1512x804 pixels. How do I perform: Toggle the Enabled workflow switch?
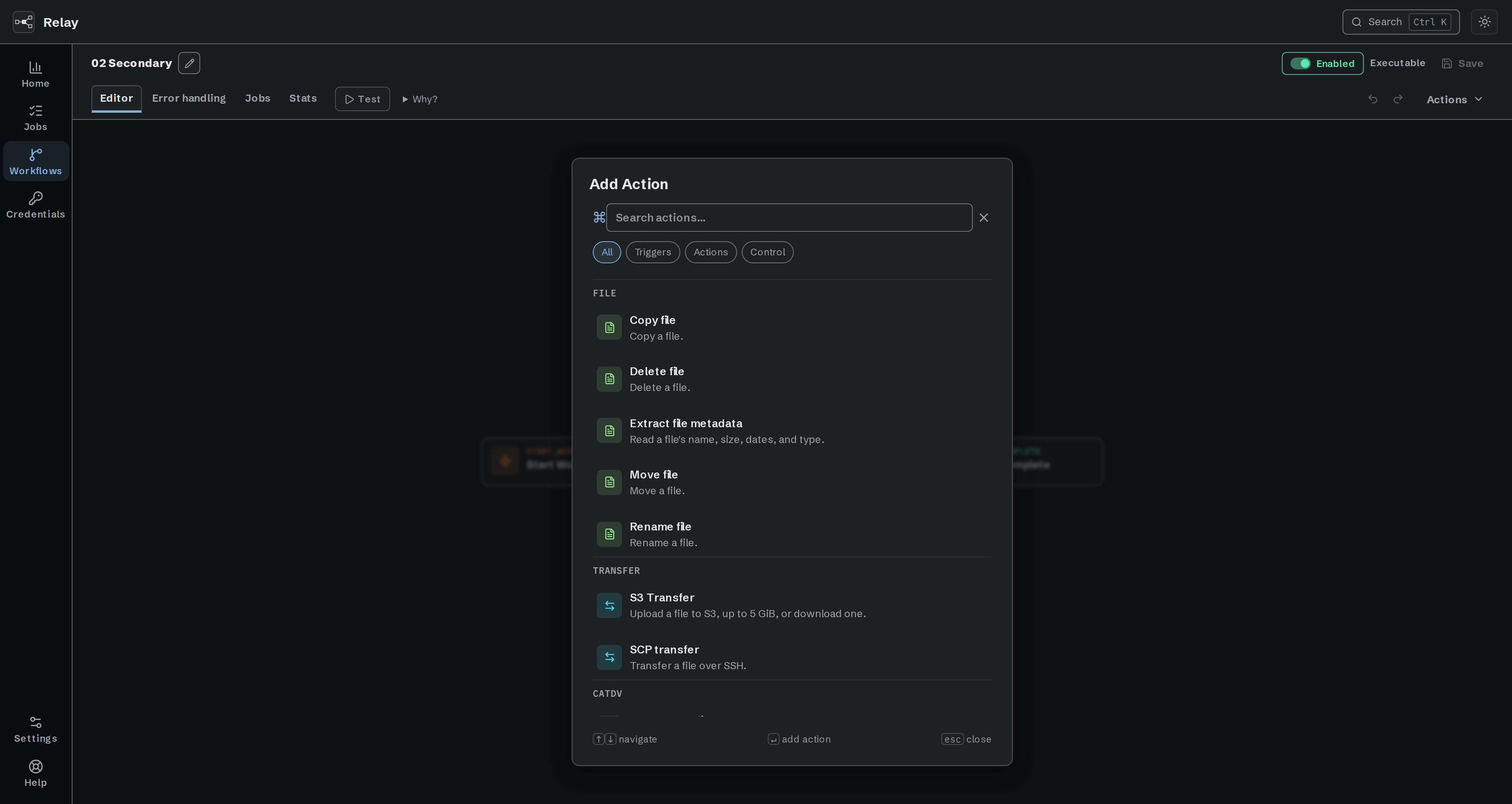point(1300,63)
